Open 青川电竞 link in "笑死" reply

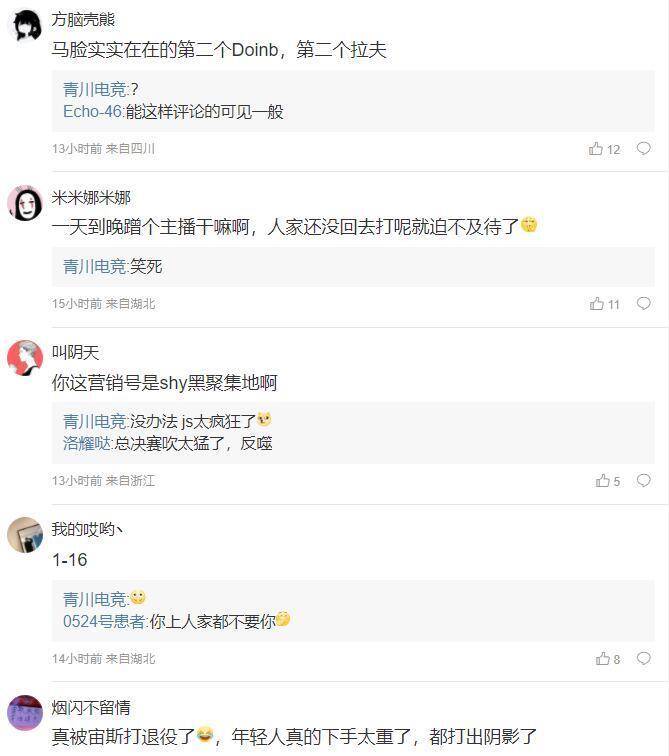tap(95, 266)
